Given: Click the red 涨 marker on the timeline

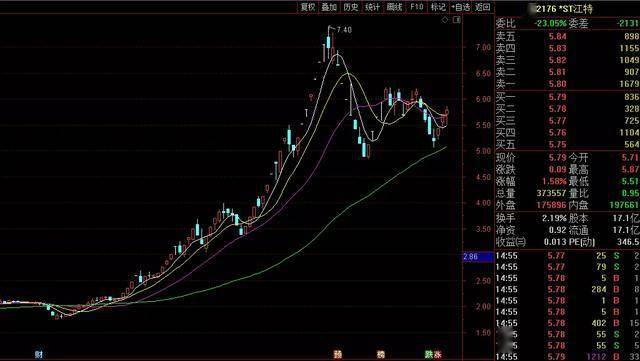Looking at the screenshot, I should pyautogui.click(x=438, y=354).
